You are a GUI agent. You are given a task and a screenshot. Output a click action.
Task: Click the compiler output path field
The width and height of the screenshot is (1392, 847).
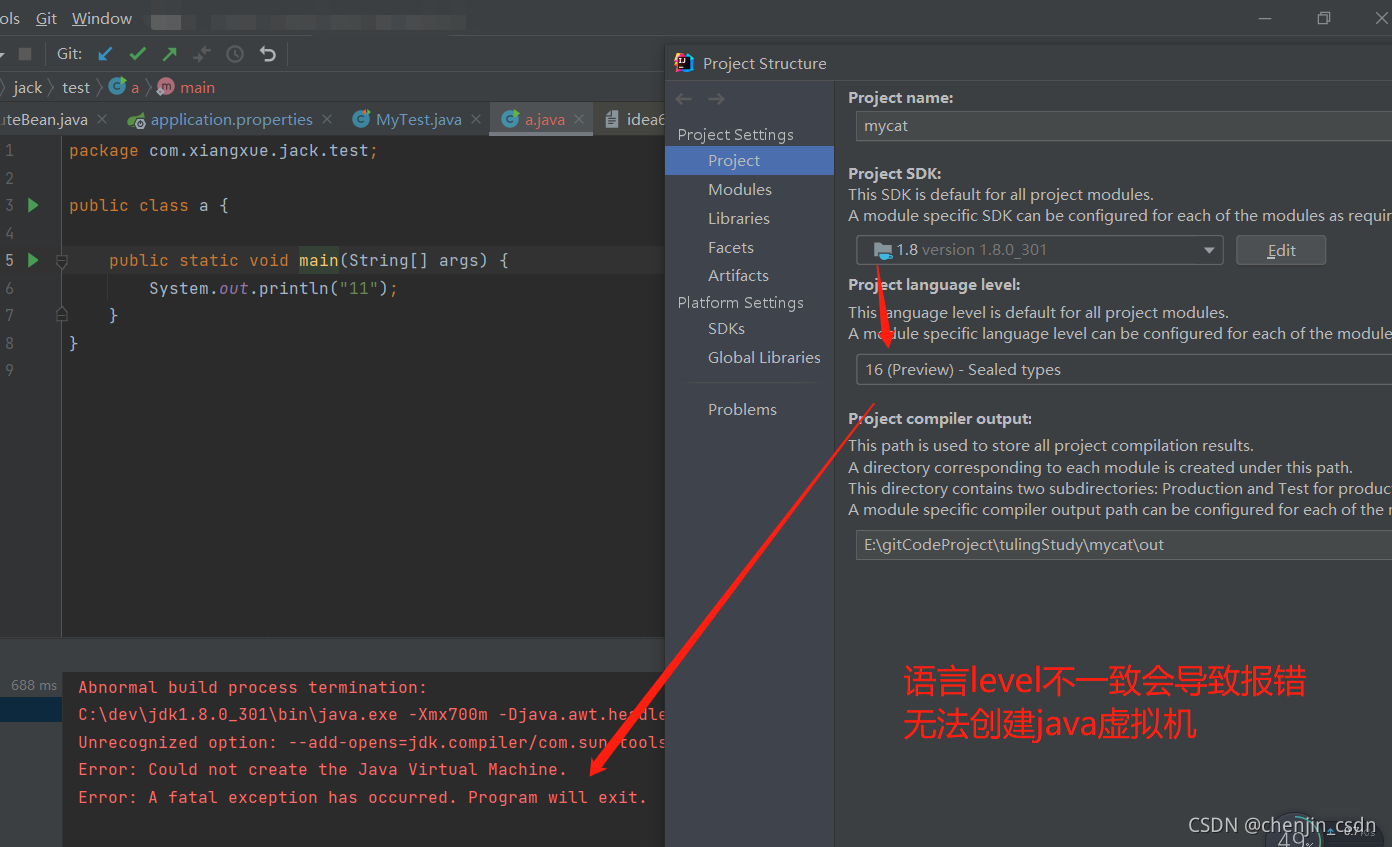pos(1124,545)
